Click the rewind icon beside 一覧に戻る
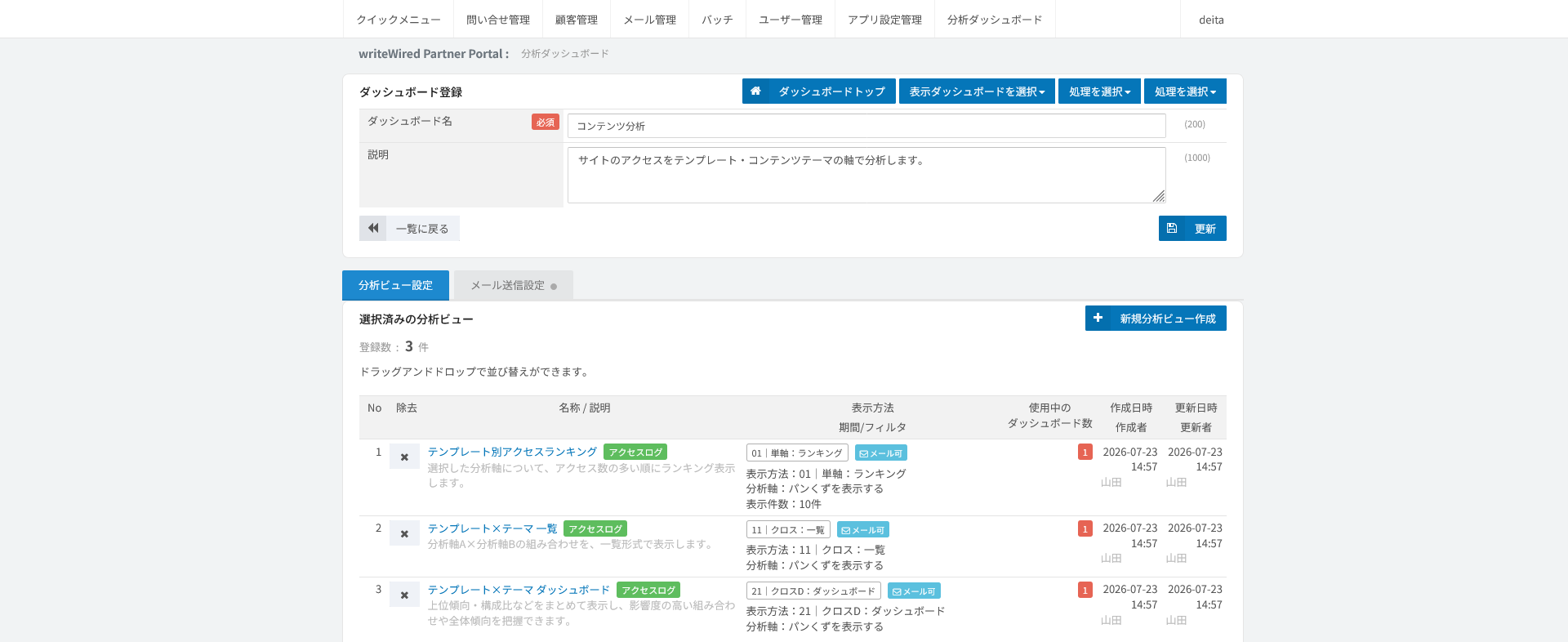 click(373, 228)
